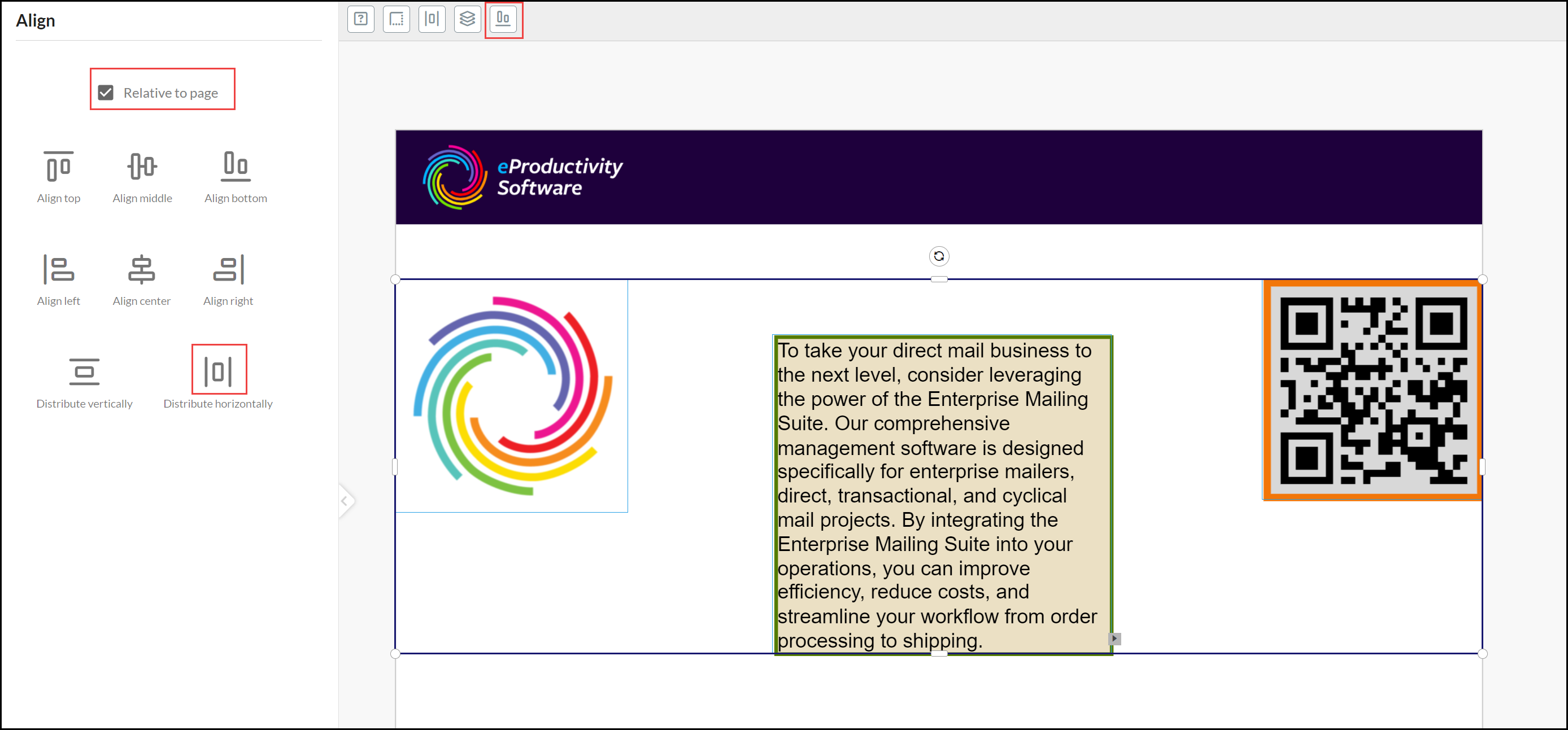Toggle the Align panel toolbar button
Image resolution: width=1568 pixels, height=730 pixels.
tap(503, 19)
